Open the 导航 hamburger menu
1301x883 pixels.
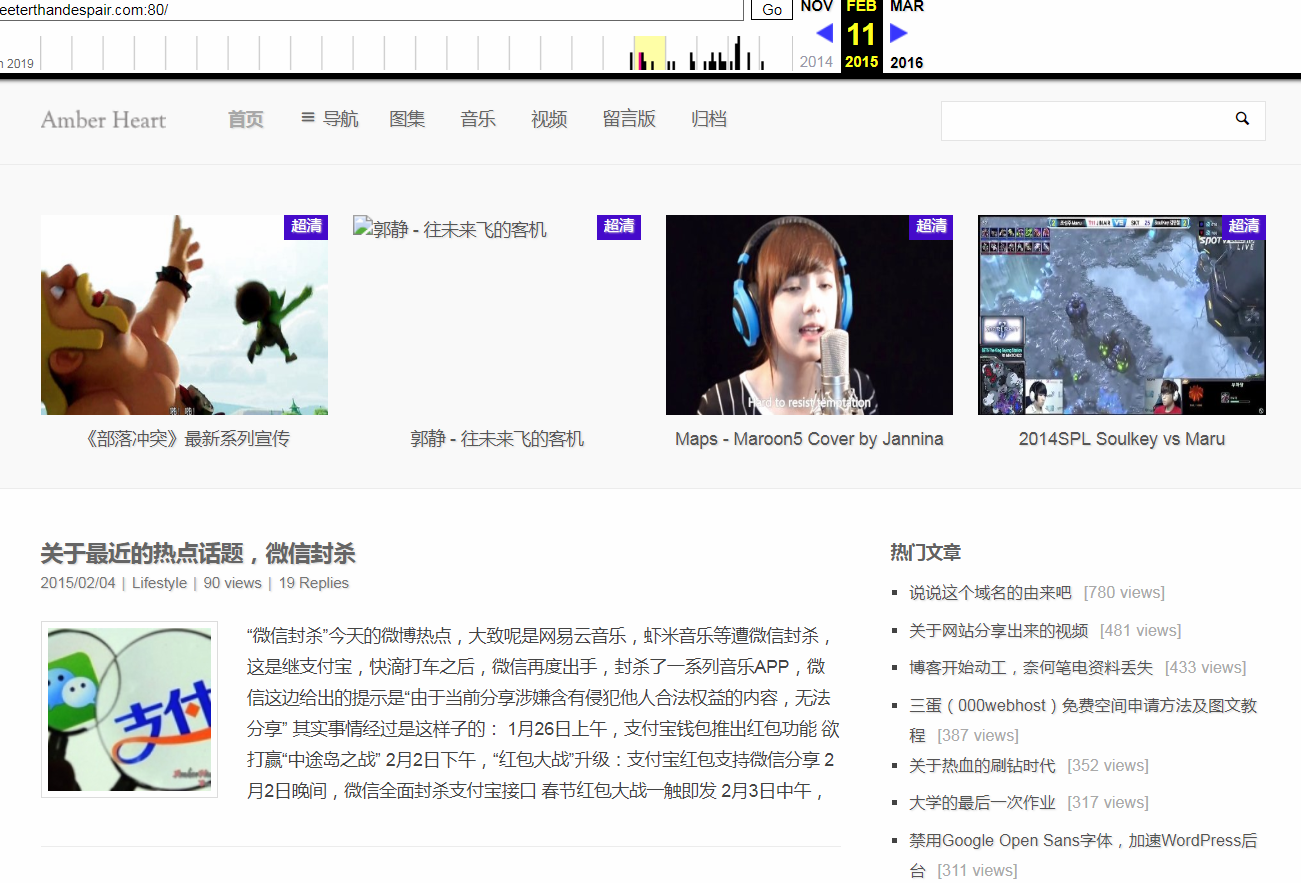pyautogui.click(x=329, y=119)
